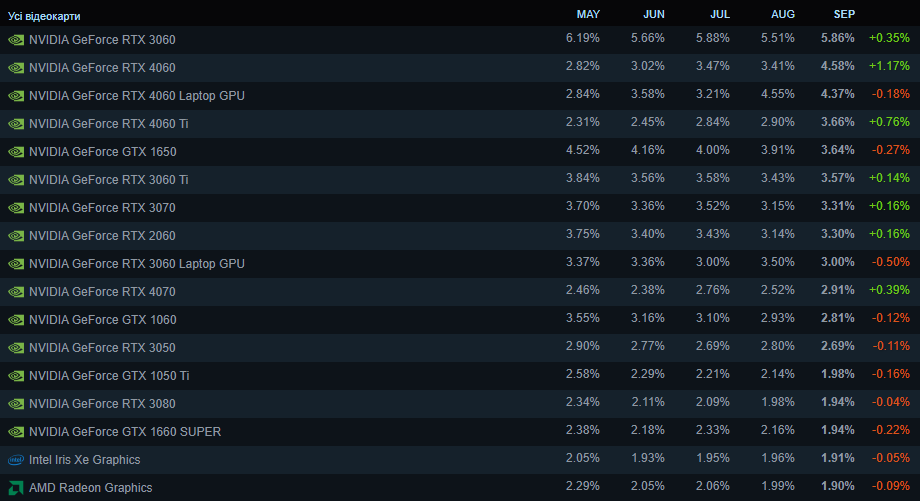Screen dimensions: 920x501
Task: Click the NVIDIA icon beside RTX 3060
Action: pos(16,40)
